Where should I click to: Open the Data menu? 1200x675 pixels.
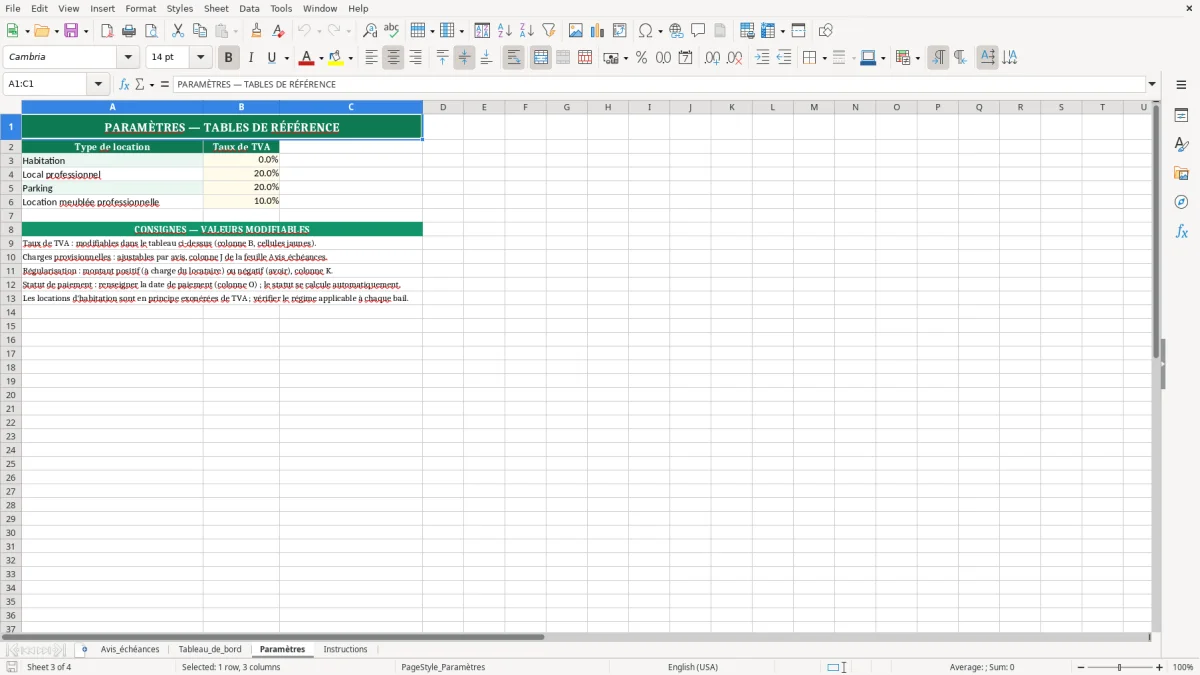[249, 8]
